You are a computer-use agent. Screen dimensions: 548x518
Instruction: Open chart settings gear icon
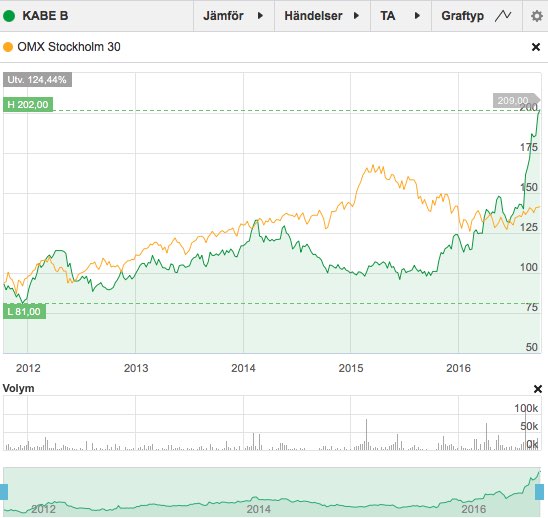click(x=536, y=16)
